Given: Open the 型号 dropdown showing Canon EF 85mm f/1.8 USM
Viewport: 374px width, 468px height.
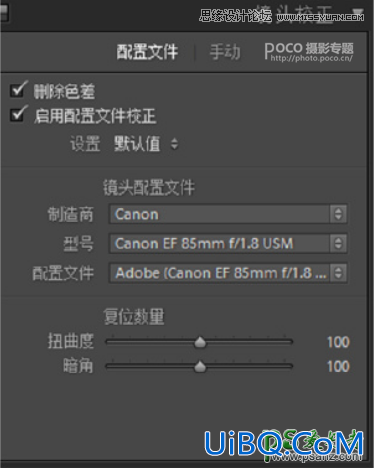Looking at the screenshot, I should tap(228, 243).
